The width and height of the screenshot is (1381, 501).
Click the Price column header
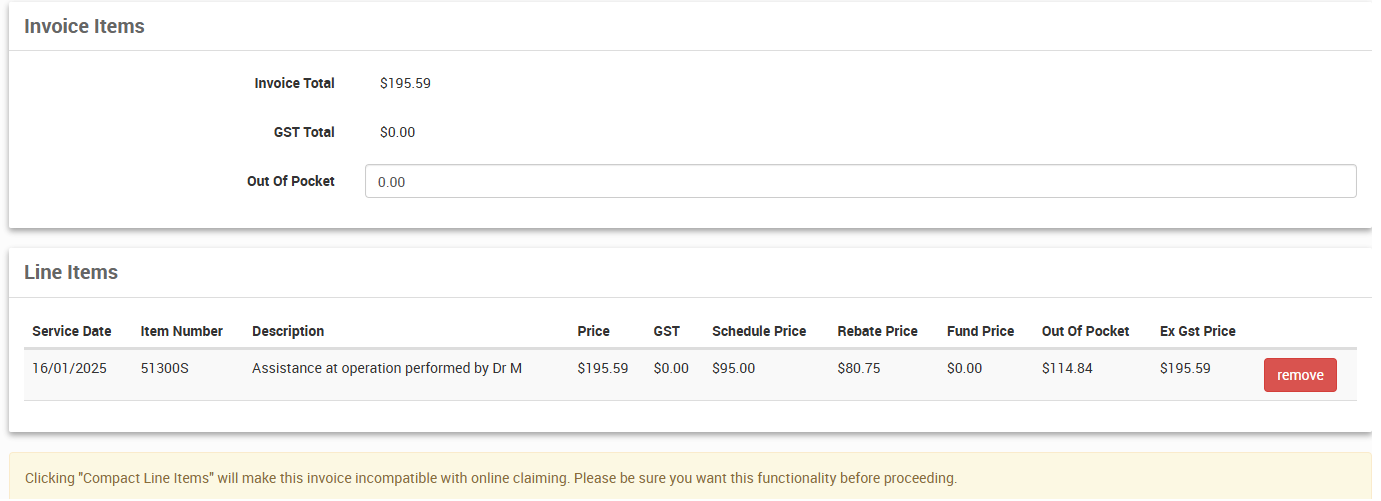tap(593, 331)
